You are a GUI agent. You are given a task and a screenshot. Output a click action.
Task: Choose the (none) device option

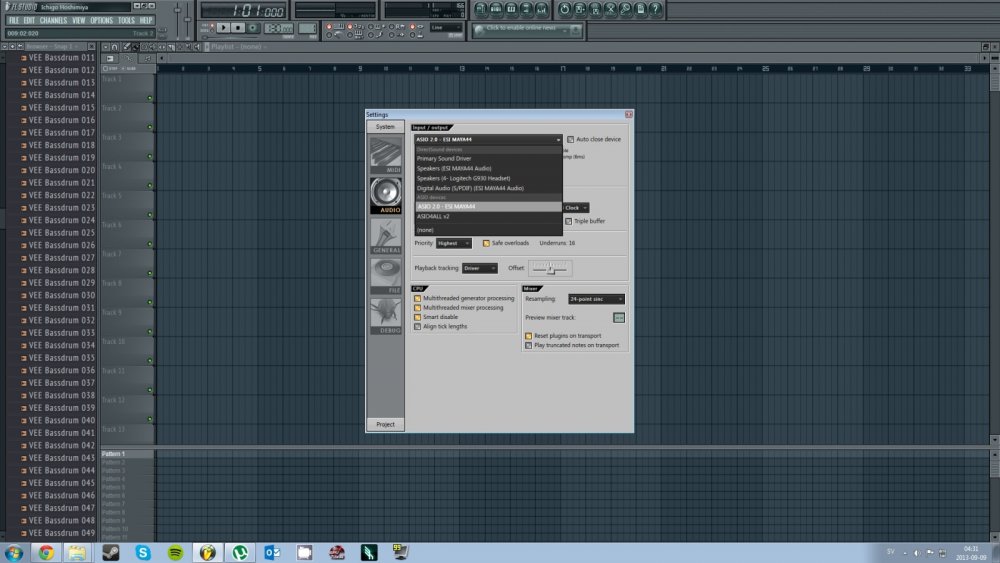coord(488,230)
